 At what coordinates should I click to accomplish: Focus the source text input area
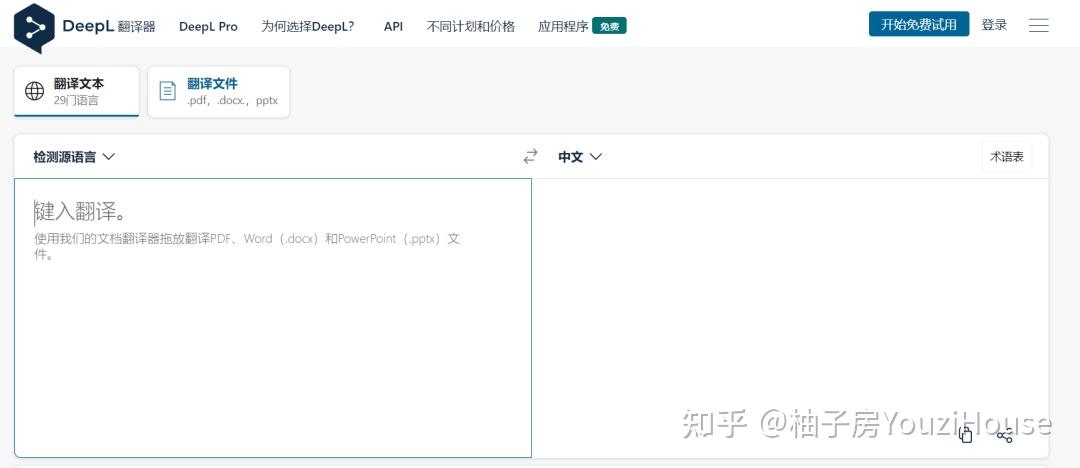coord(273,318)
